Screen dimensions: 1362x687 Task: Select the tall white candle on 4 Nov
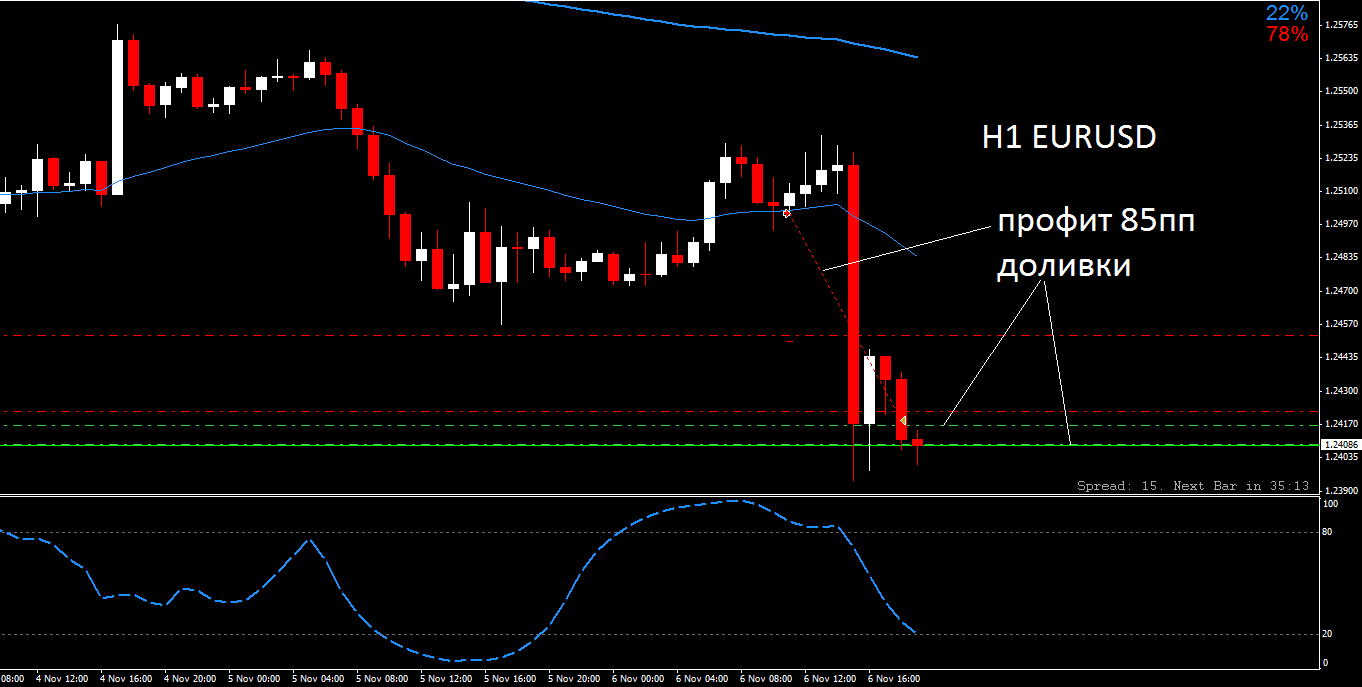click(117, 117)
